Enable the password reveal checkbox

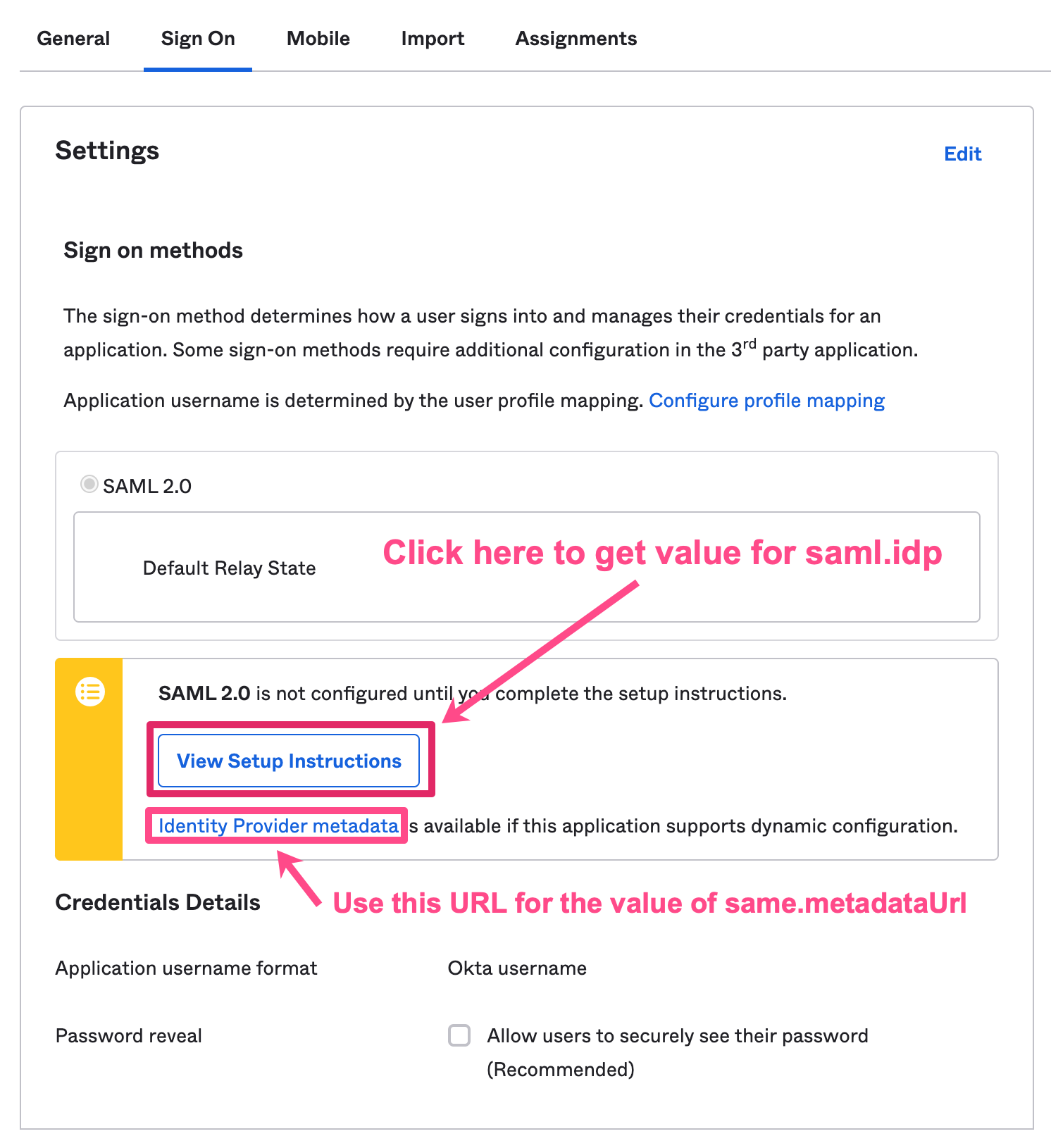coord(459,1035)
